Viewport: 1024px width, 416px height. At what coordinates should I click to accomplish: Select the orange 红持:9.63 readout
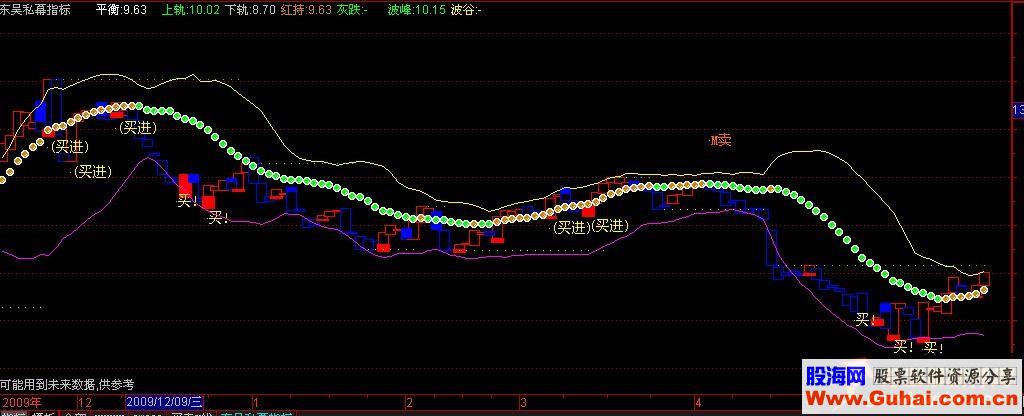click(x=306, y=9)
